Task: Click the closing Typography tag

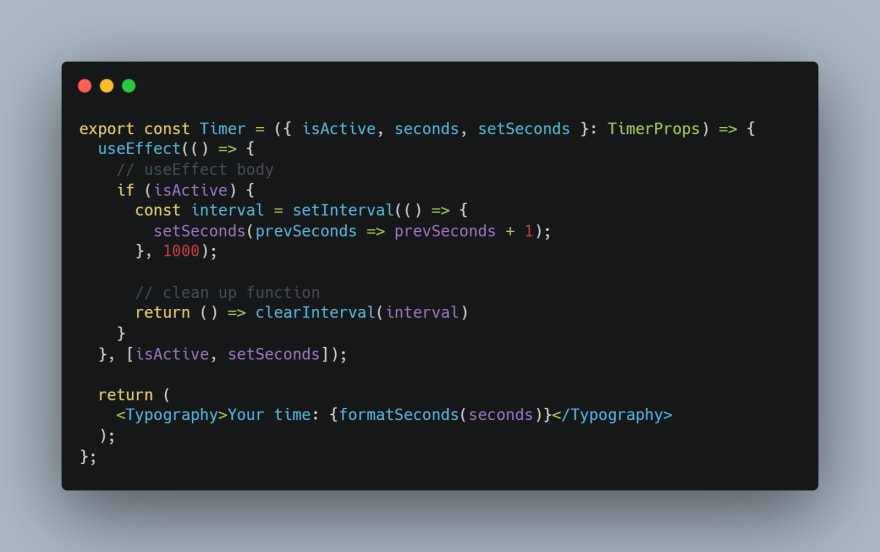Action: pyautogui.click(x=612, y=415)
